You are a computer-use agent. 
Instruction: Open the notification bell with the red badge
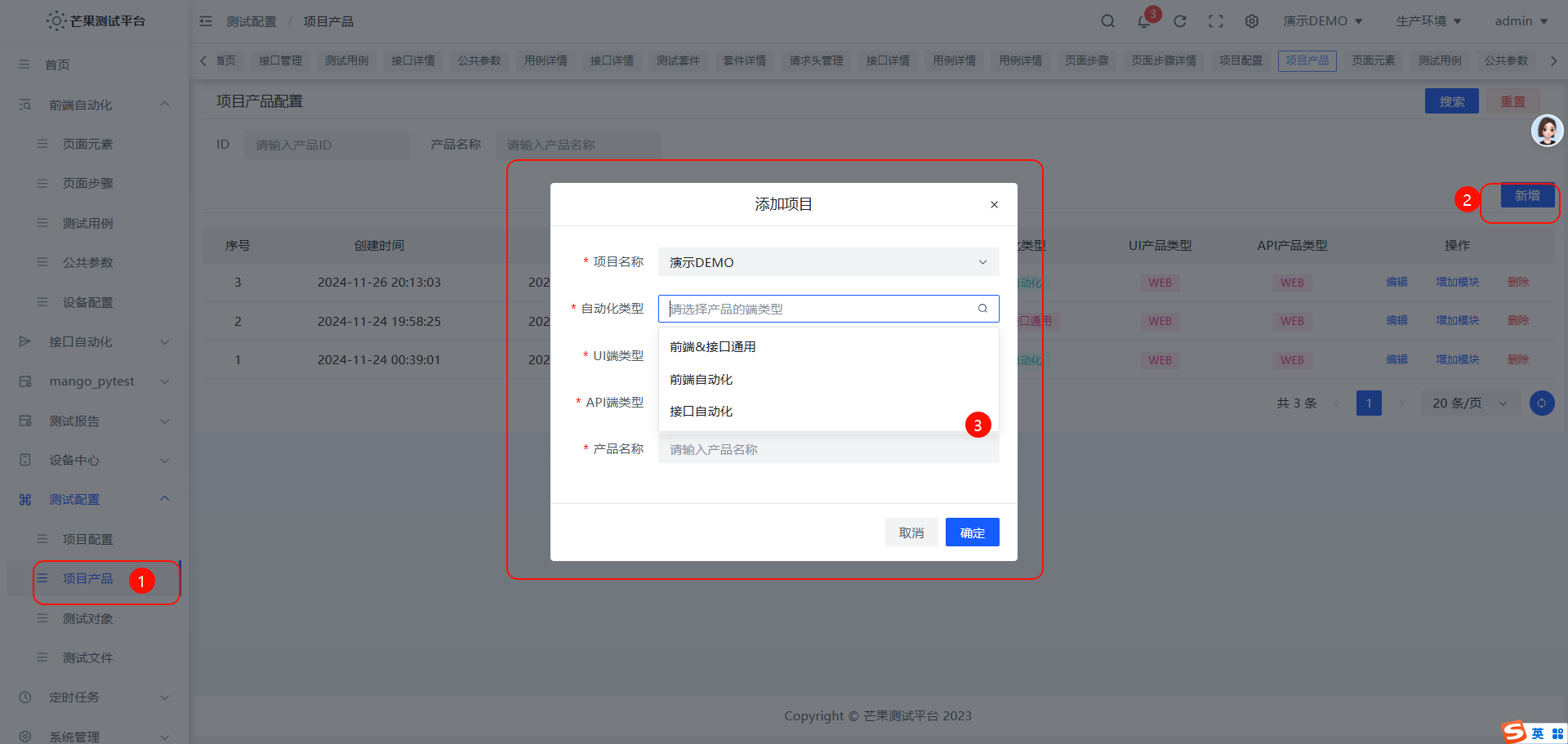pos(1143,21)
